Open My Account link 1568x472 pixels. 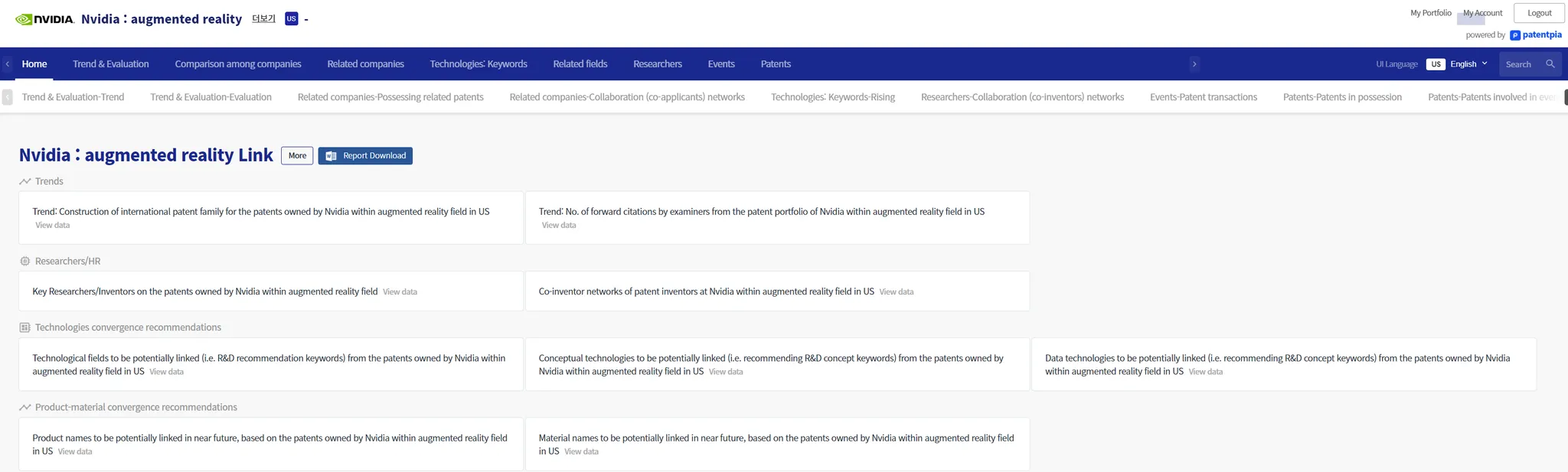click(1483, 13)
